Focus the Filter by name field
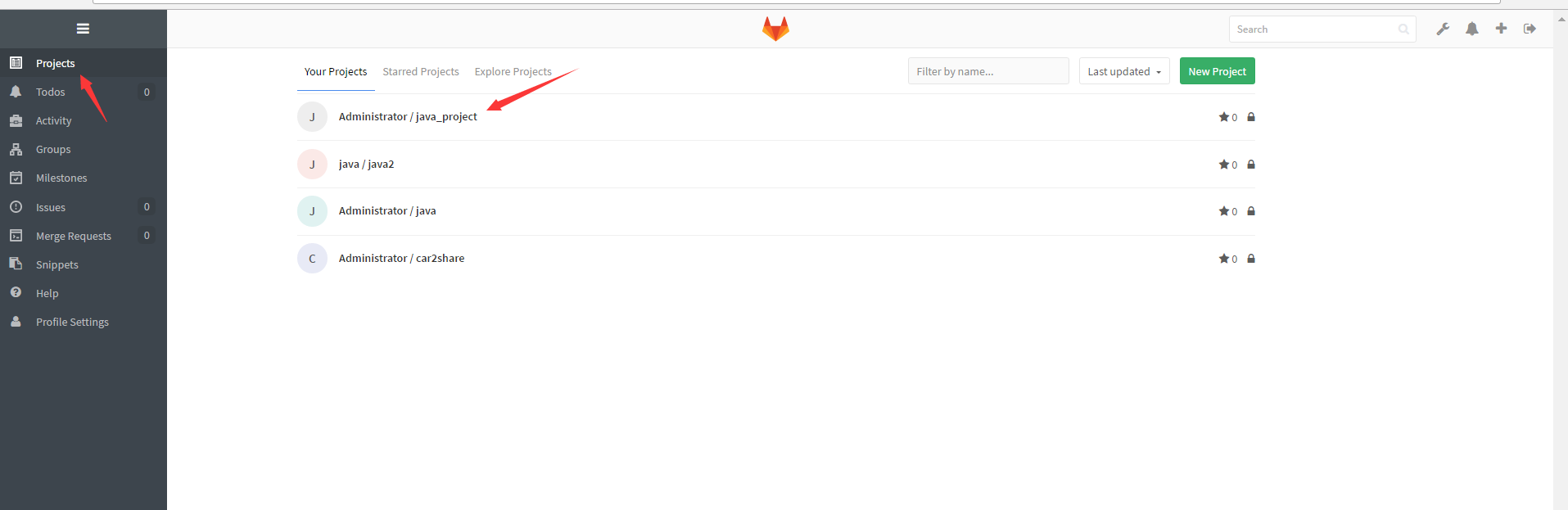1568x510 pixels. point(988,71)
